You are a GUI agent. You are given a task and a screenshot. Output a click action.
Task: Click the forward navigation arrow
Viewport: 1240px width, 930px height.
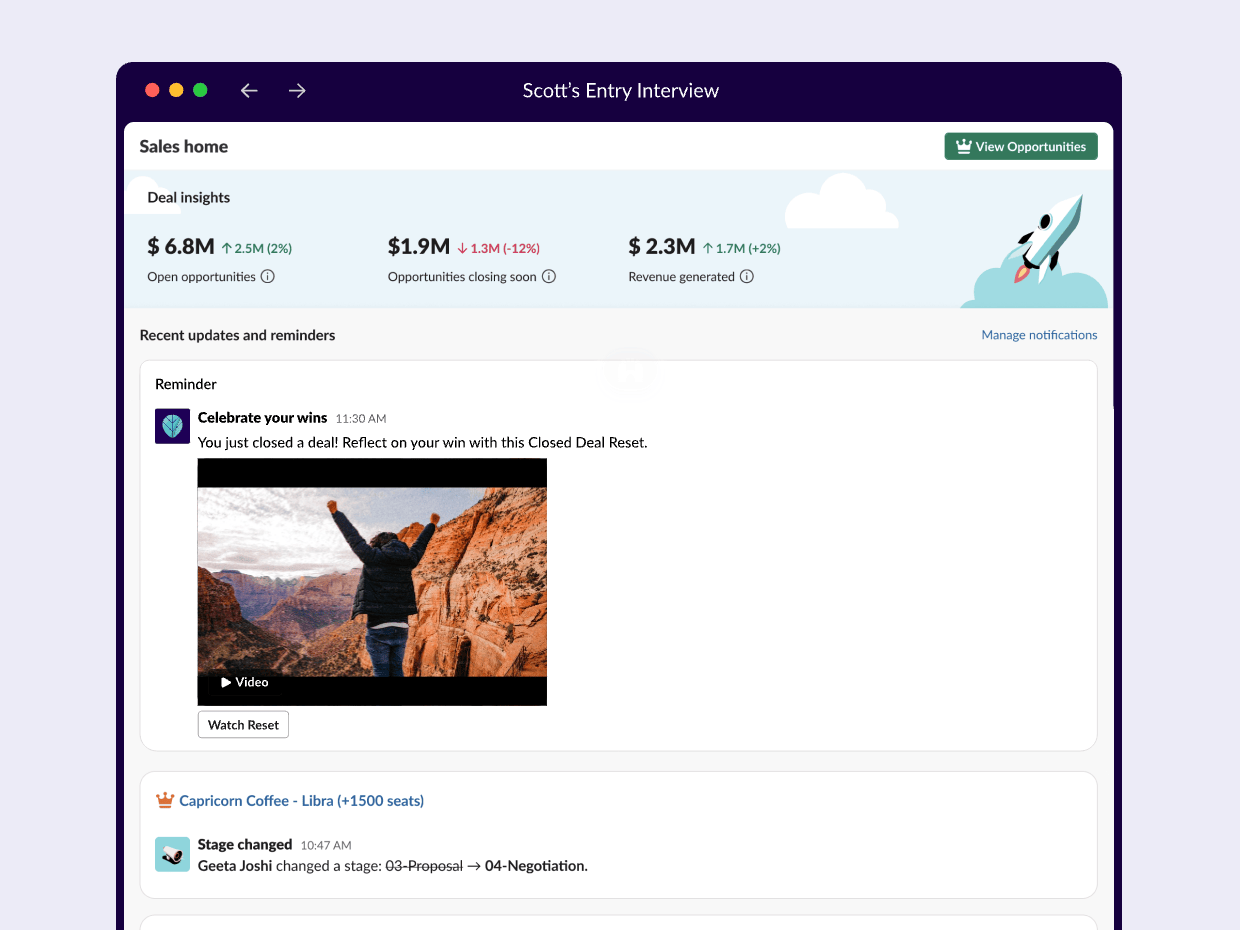coord(297,91)
